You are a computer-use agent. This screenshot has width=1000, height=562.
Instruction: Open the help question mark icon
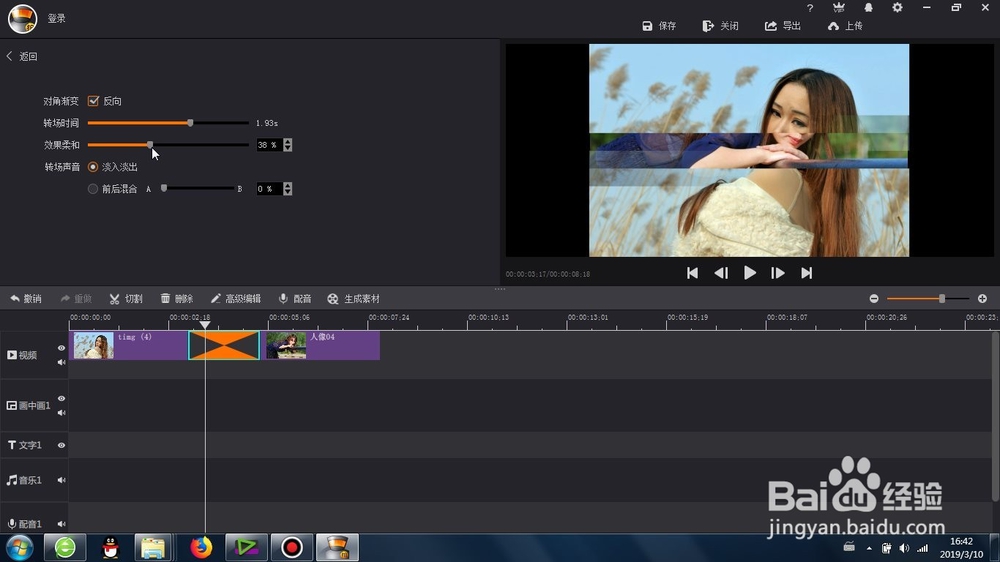point(810,8)
